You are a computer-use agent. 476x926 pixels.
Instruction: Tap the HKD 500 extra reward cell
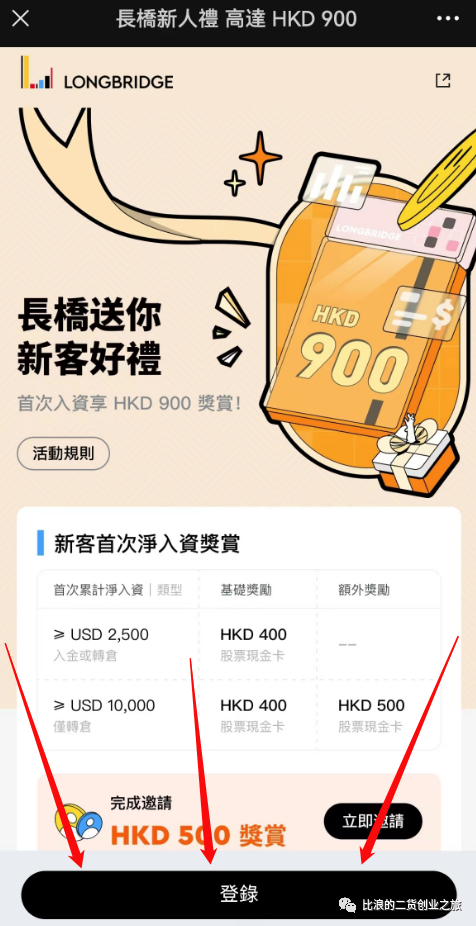371,715
